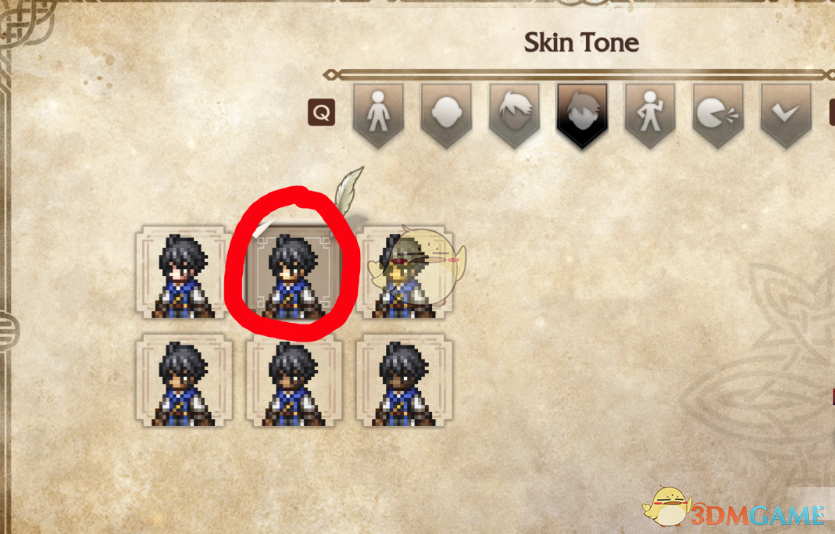The height and width of the screenshot is (534, 835).
Task: Select the brown skin tone in bottom middle
Action: pyautogui.click(x=293, y=380)
